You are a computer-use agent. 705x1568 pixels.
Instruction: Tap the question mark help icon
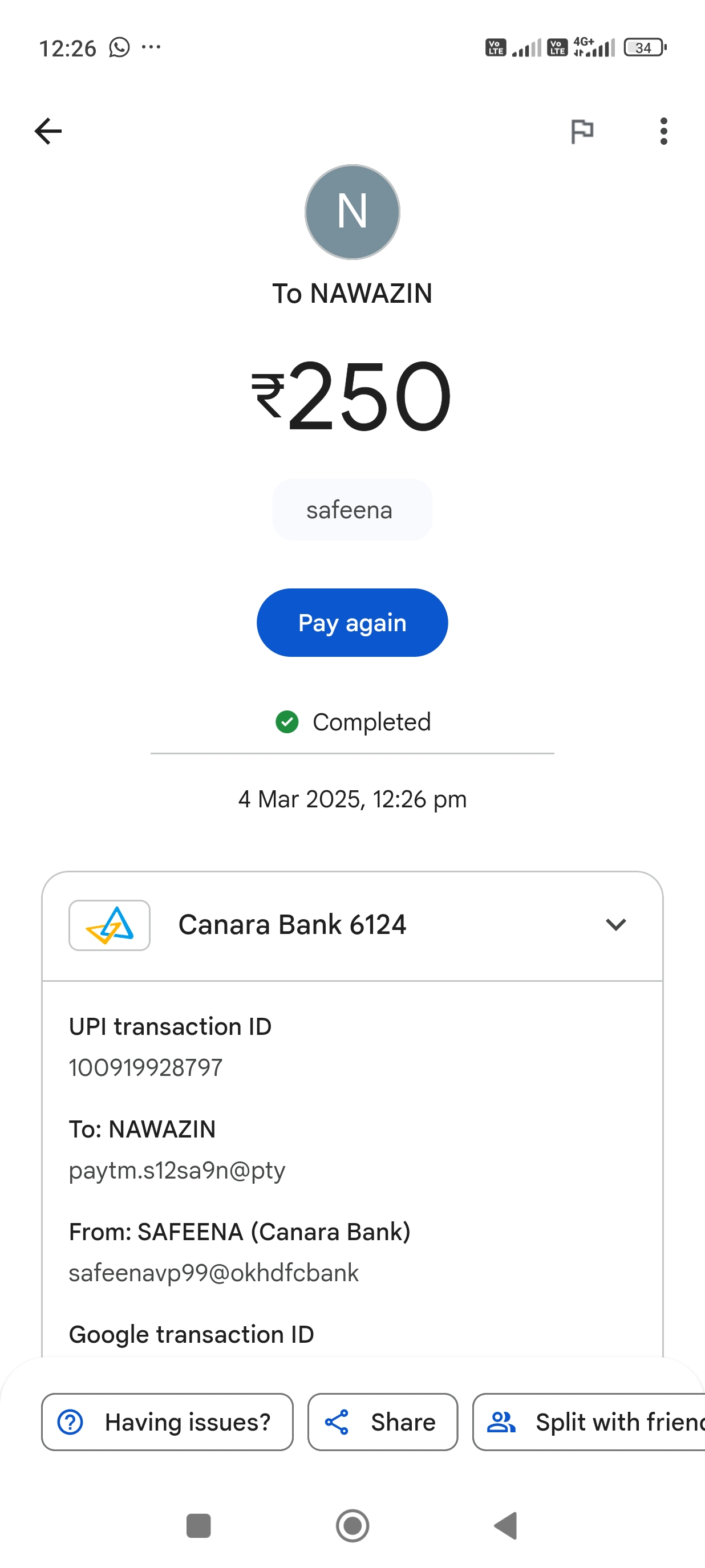(71, 1422)
